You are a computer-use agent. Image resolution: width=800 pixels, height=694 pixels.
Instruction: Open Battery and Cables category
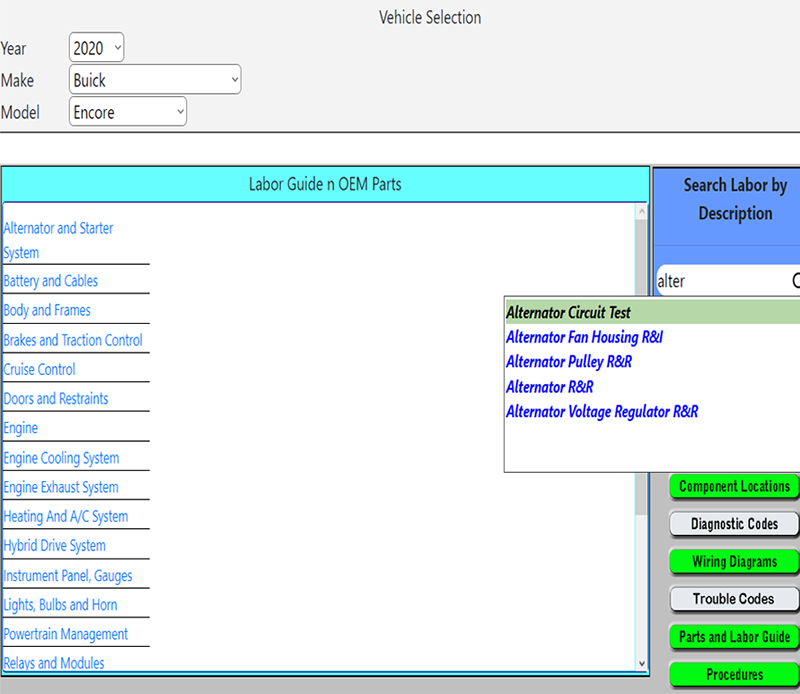tap(50, 281)
